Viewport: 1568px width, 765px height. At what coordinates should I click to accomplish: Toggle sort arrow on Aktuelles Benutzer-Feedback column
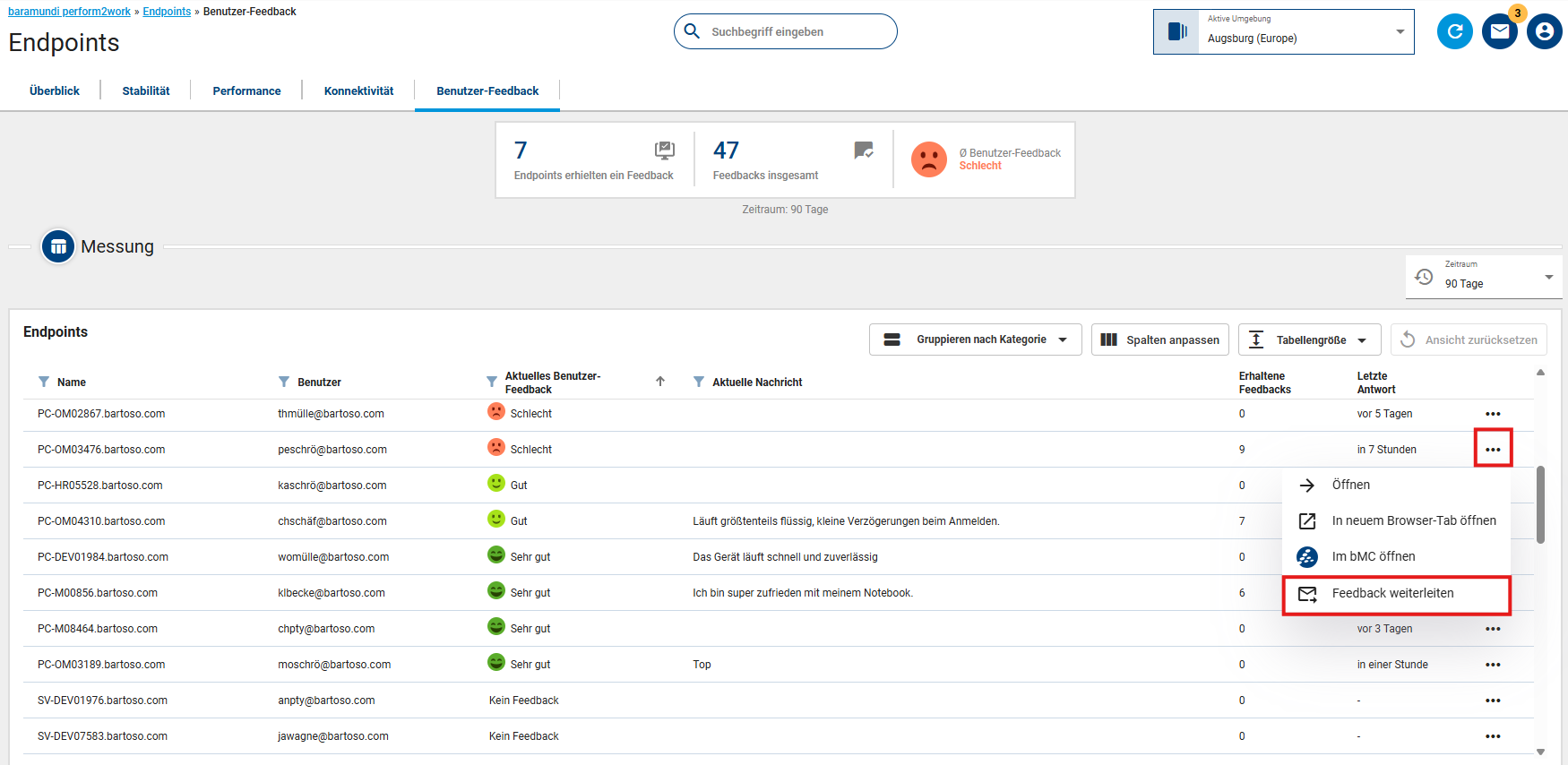coord(660,382)
